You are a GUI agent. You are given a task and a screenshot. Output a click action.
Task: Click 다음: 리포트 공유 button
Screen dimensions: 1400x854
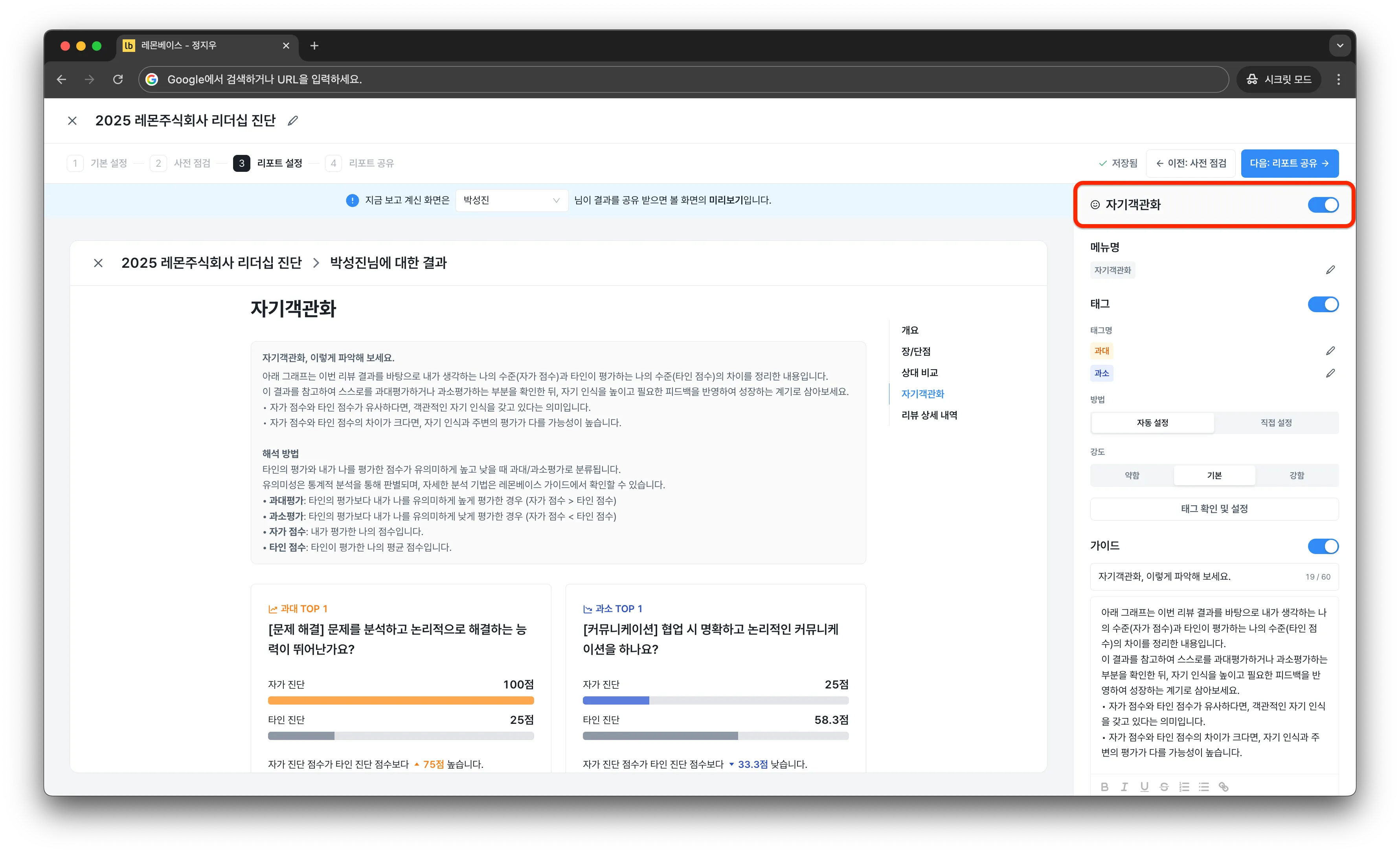tap(1289, 163)
